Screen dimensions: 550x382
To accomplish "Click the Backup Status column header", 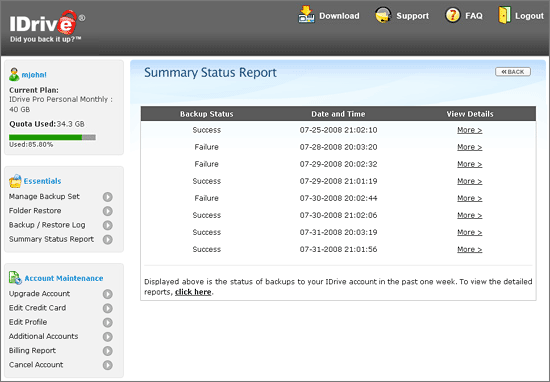I will [x=207, y=114].
